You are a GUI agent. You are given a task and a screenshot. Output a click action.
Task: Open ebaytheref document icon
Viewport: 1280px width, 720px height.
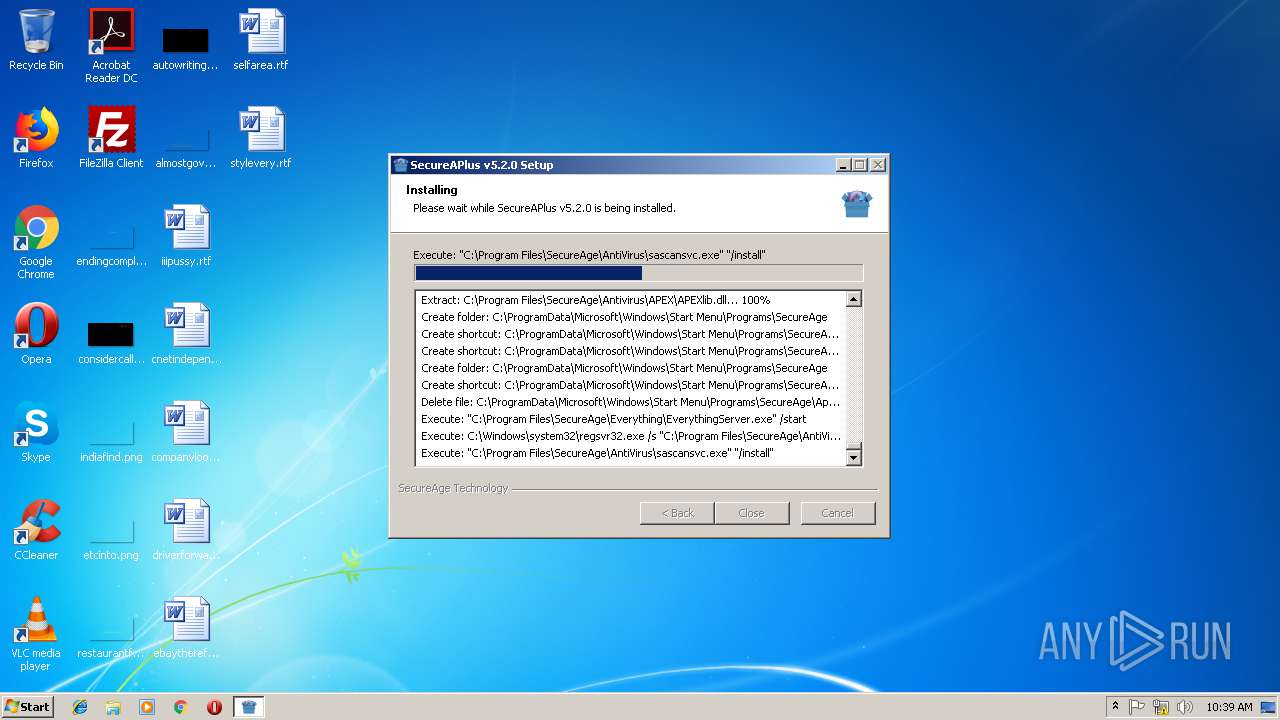[x=186, y=628]
